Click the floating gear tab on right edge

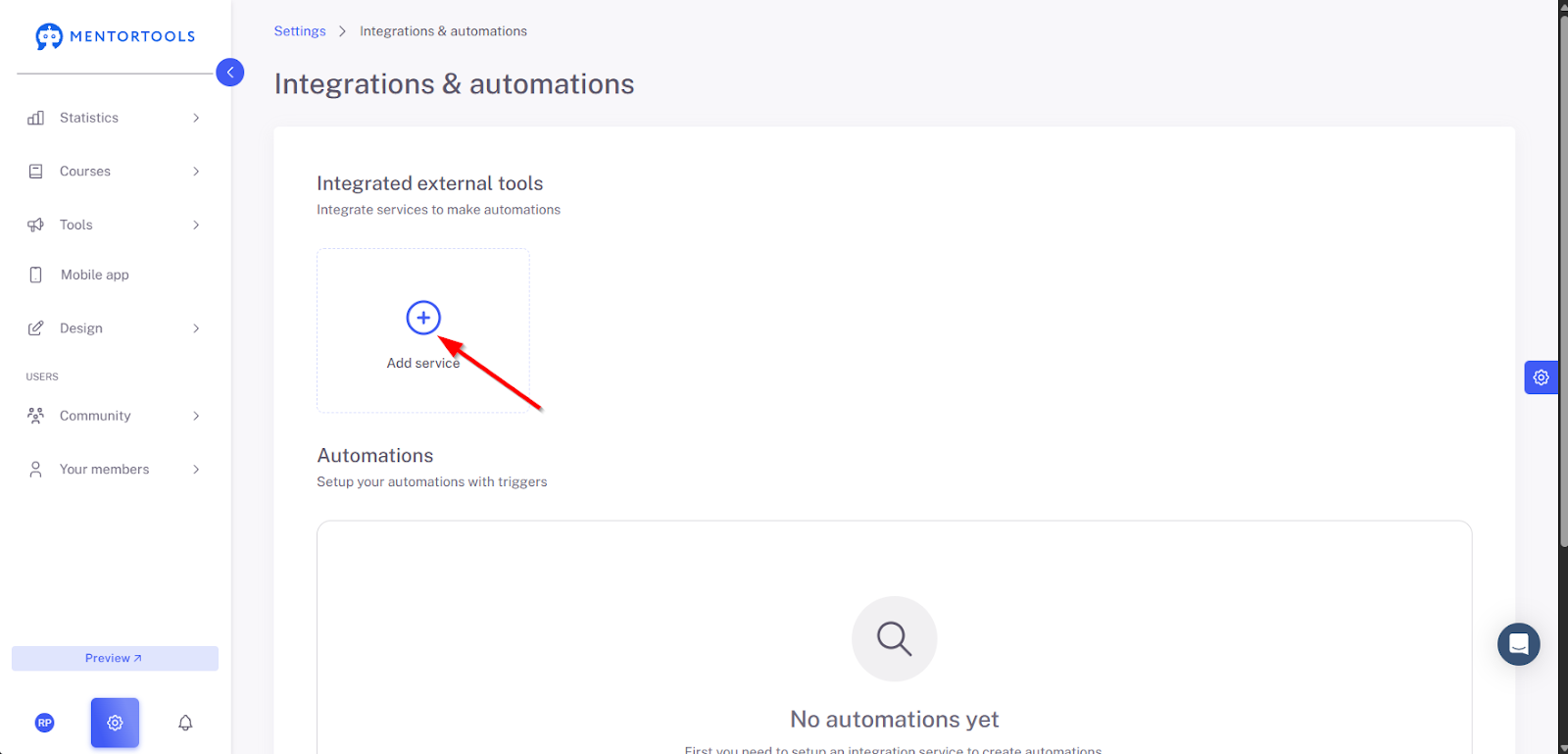(x=1541, y=377)
